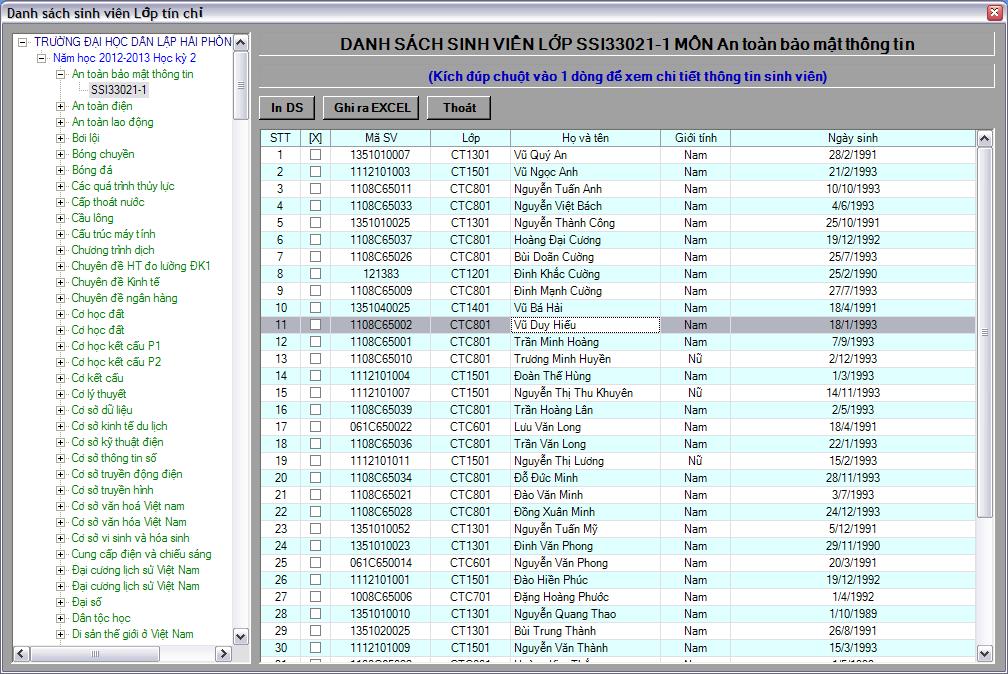Click the student table vertical scrollbar thumb

[984, 332]
